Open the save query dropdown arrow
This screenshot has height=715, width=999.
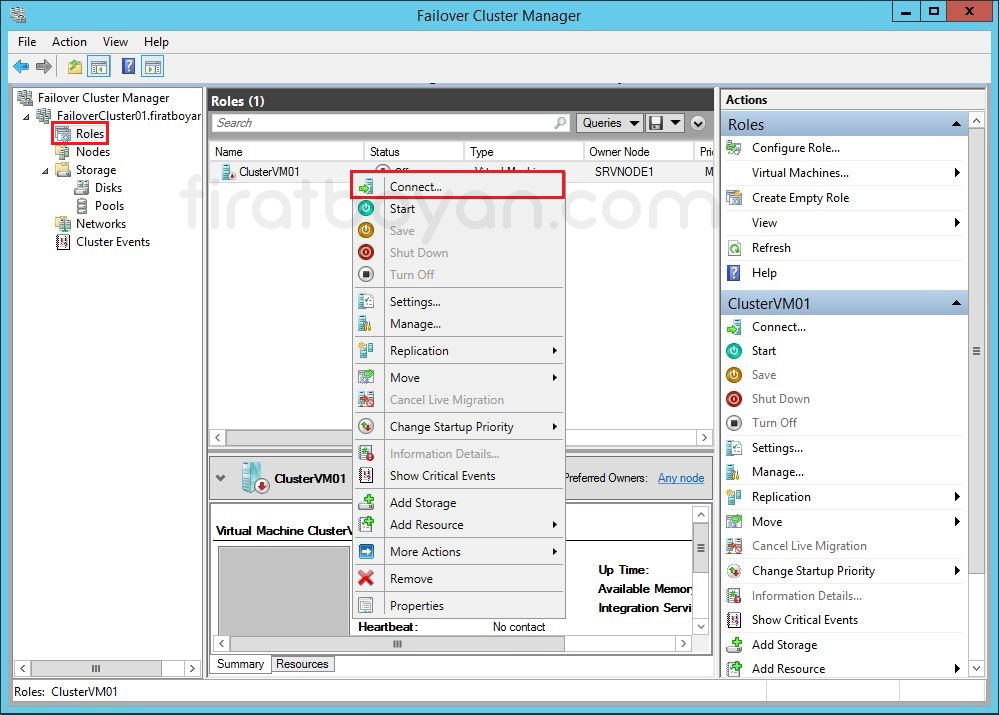pos(675,122)
